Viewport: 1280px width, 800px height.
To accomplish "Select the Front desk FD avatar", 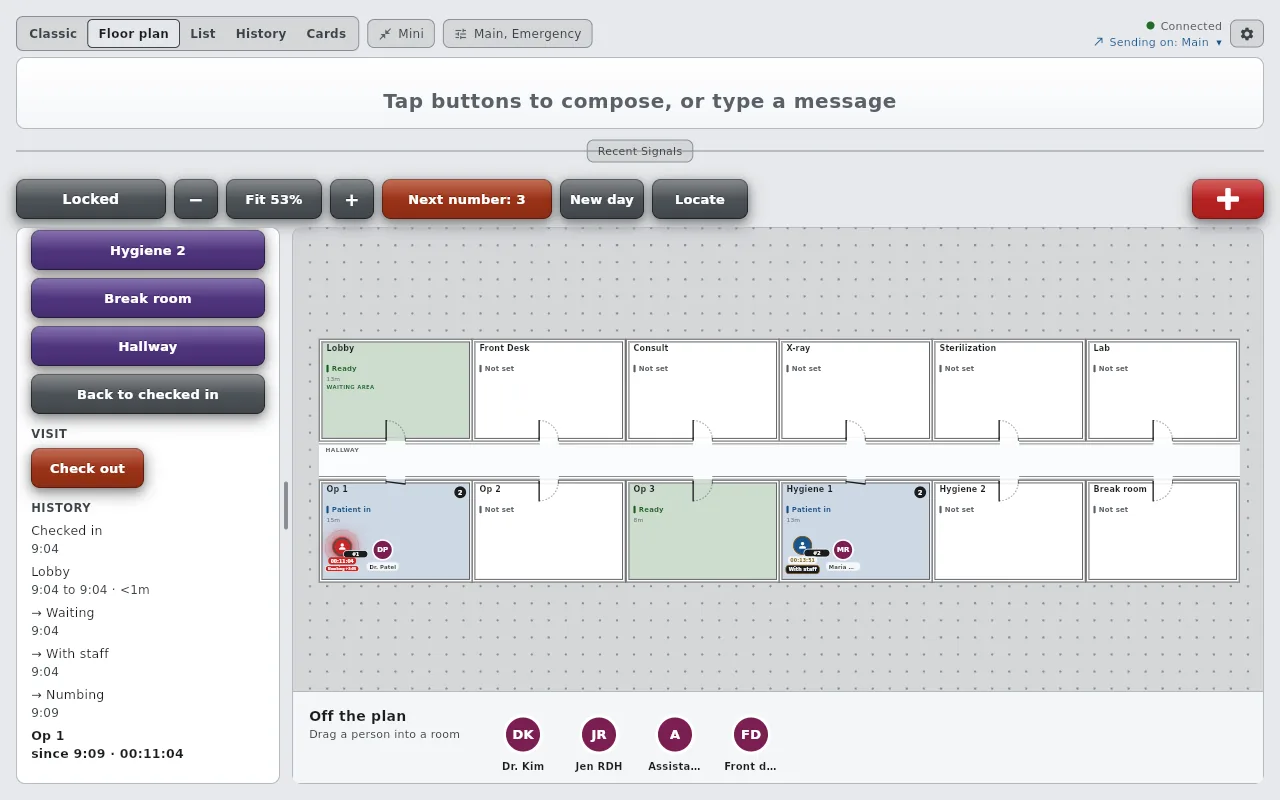I will pos(751,734).
